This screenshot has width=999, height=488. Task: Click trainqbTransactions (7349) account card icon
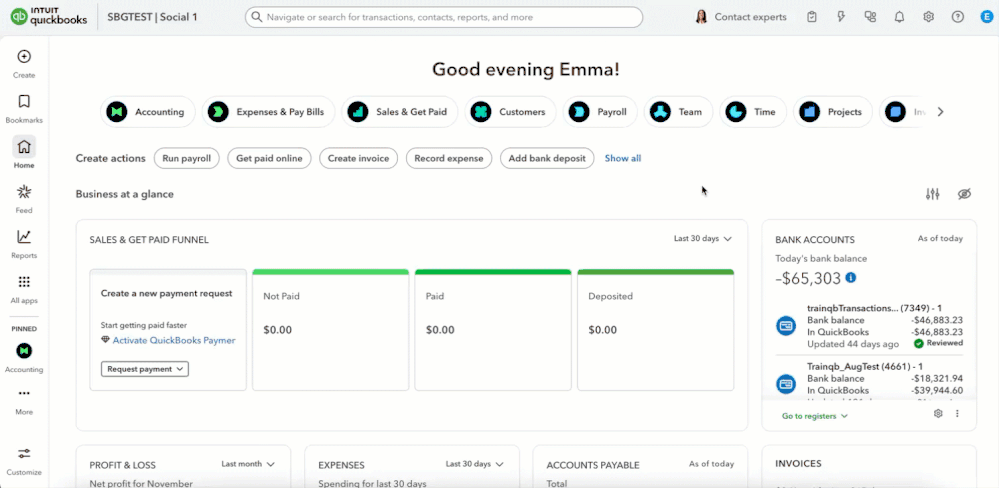pos(786,326)
